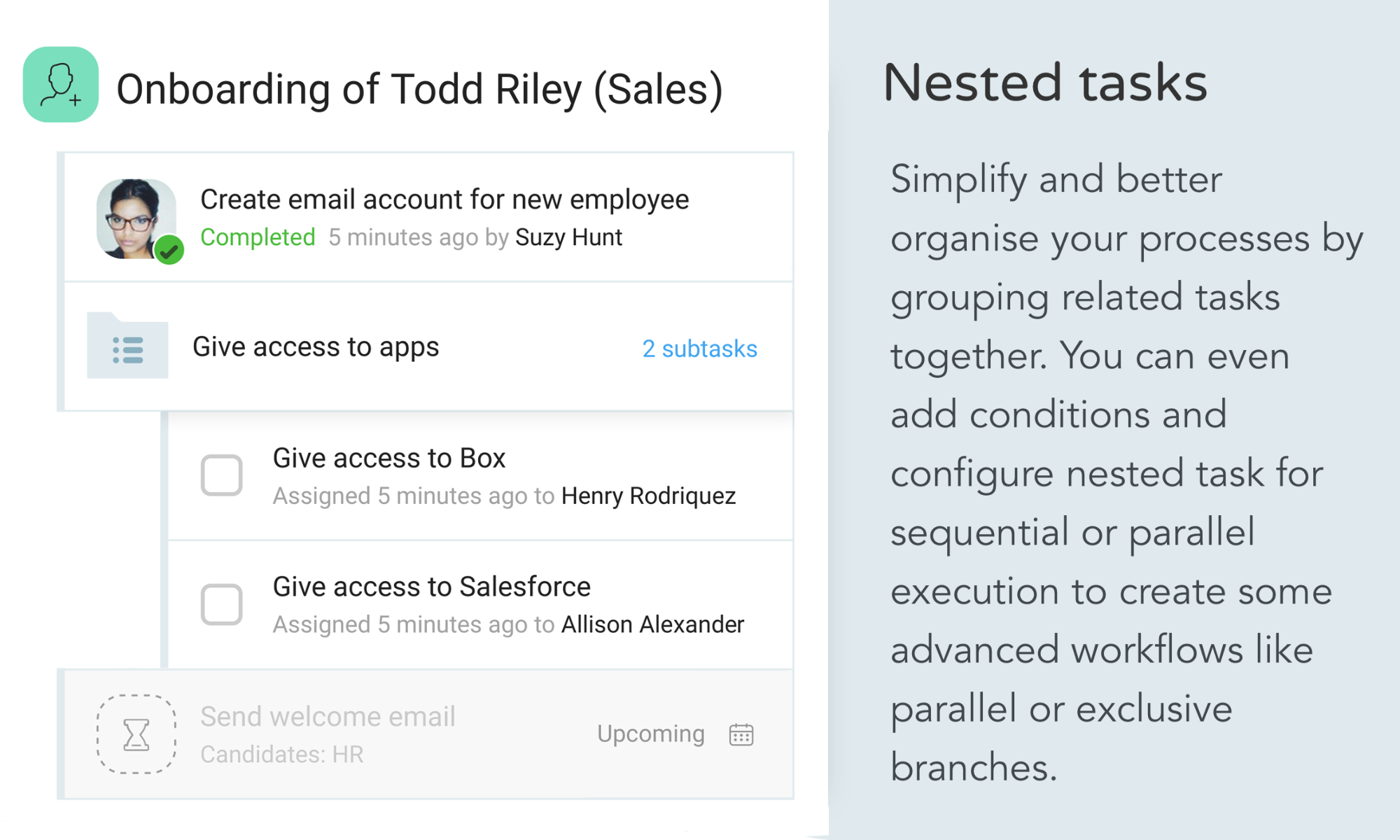This screenshot has width=1400, height=840.
Task: Open the calendar icon next to Upcoming
Action: pos(741,734)
